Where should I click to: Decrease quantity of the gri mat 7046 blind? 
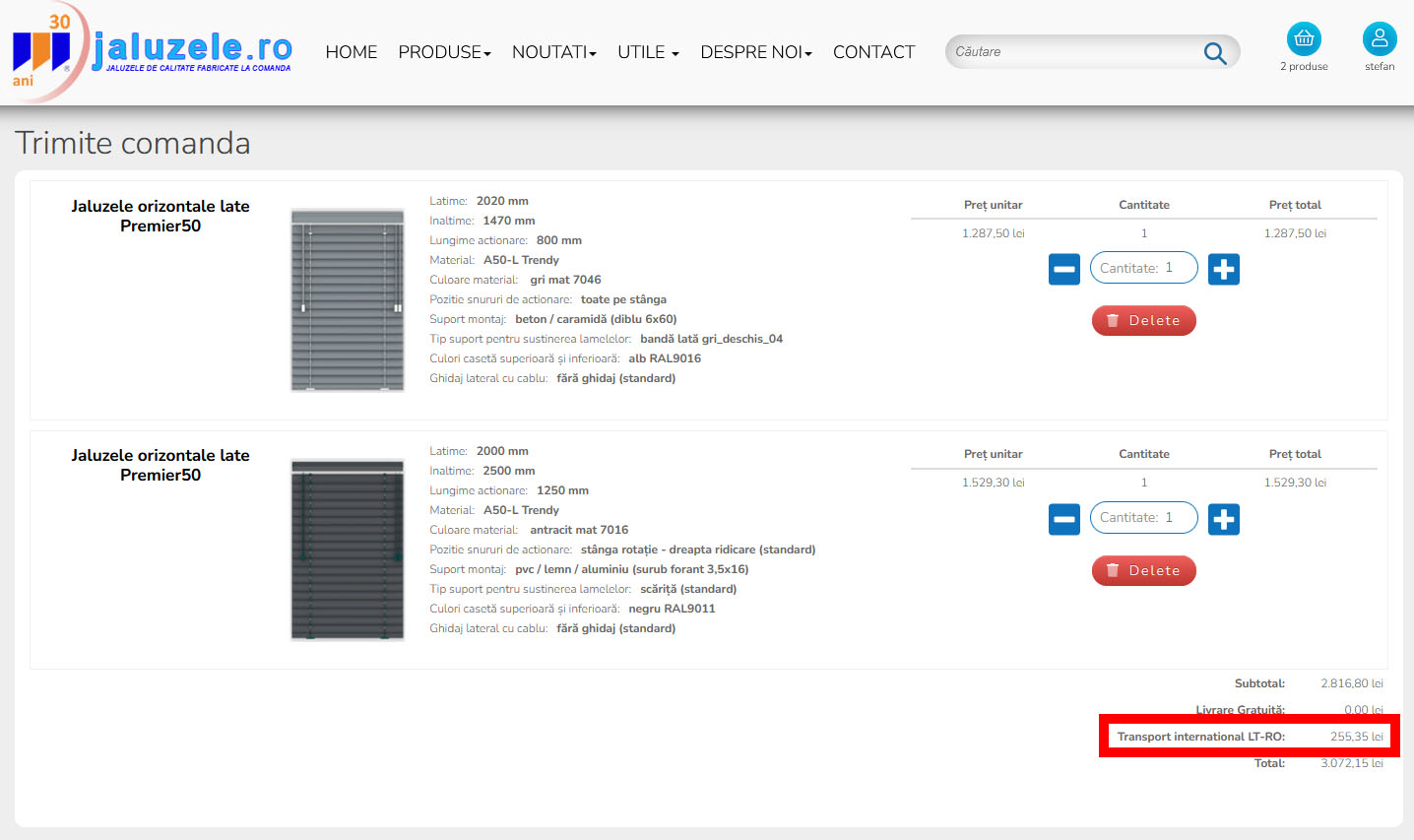1063,269
